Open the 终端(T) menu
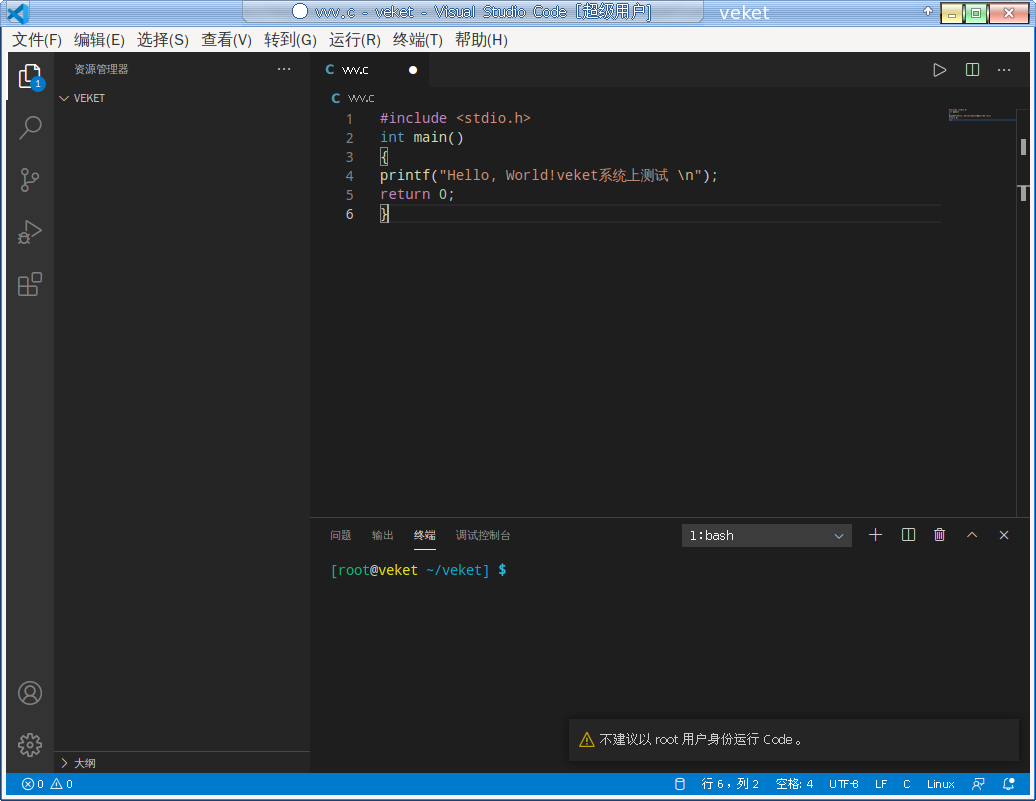This screenshot has height=801, width=1036. [x=418, y=40]
